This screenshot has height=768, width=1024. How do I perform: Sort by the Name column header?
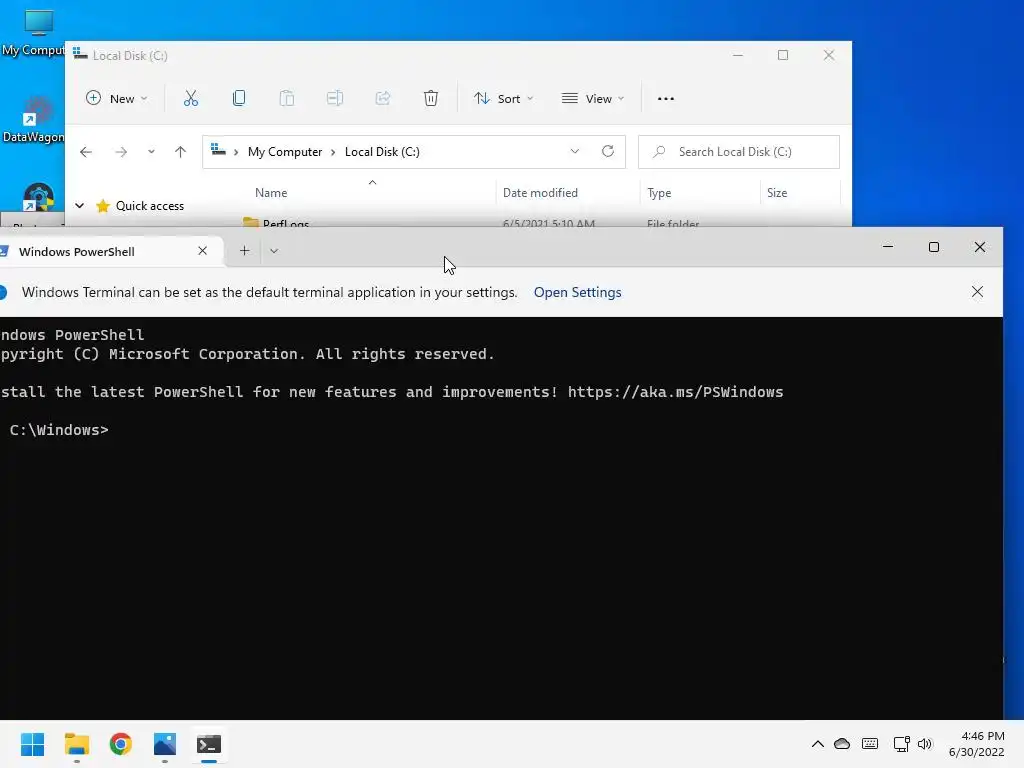coord(271,193)
